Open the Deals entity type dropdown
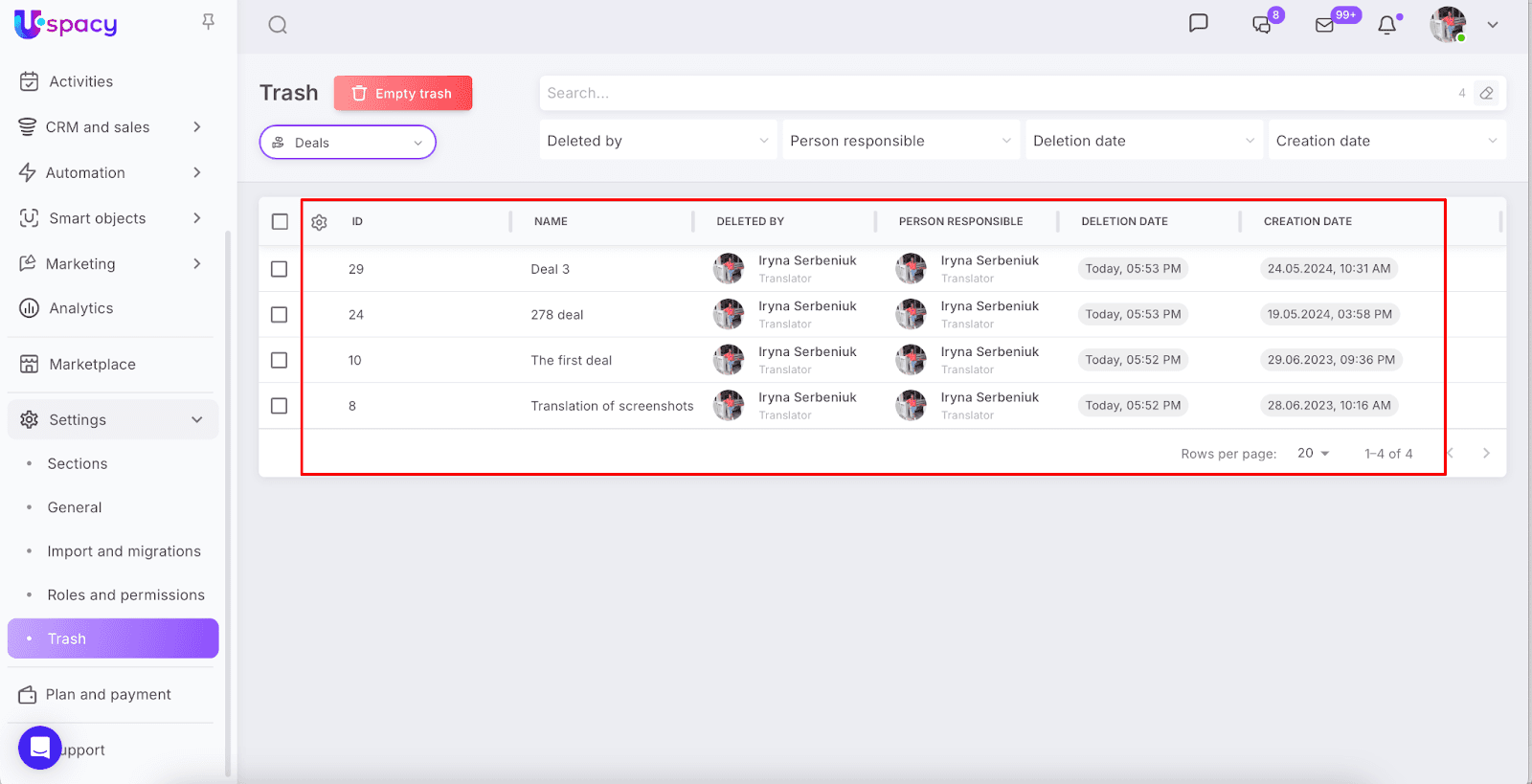 348,143
